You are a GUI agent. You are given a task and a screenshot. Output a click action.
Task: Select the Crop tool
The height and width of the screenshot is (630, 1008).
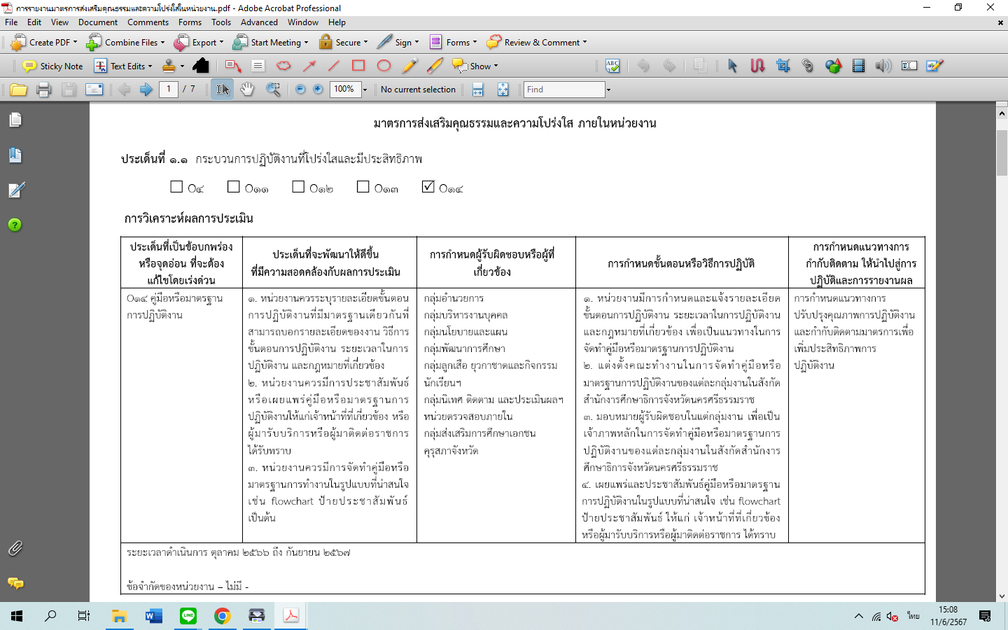click(782, 66)
